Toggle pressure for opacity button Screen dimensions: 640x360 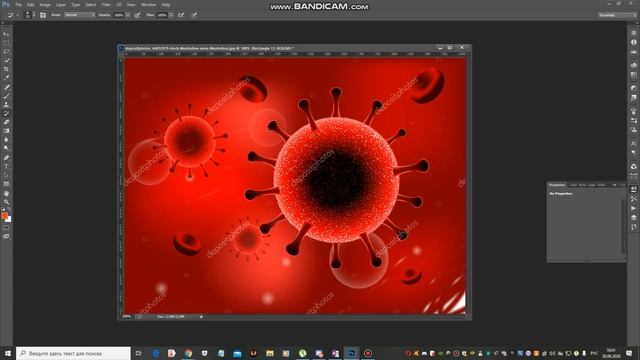[138, 15]
